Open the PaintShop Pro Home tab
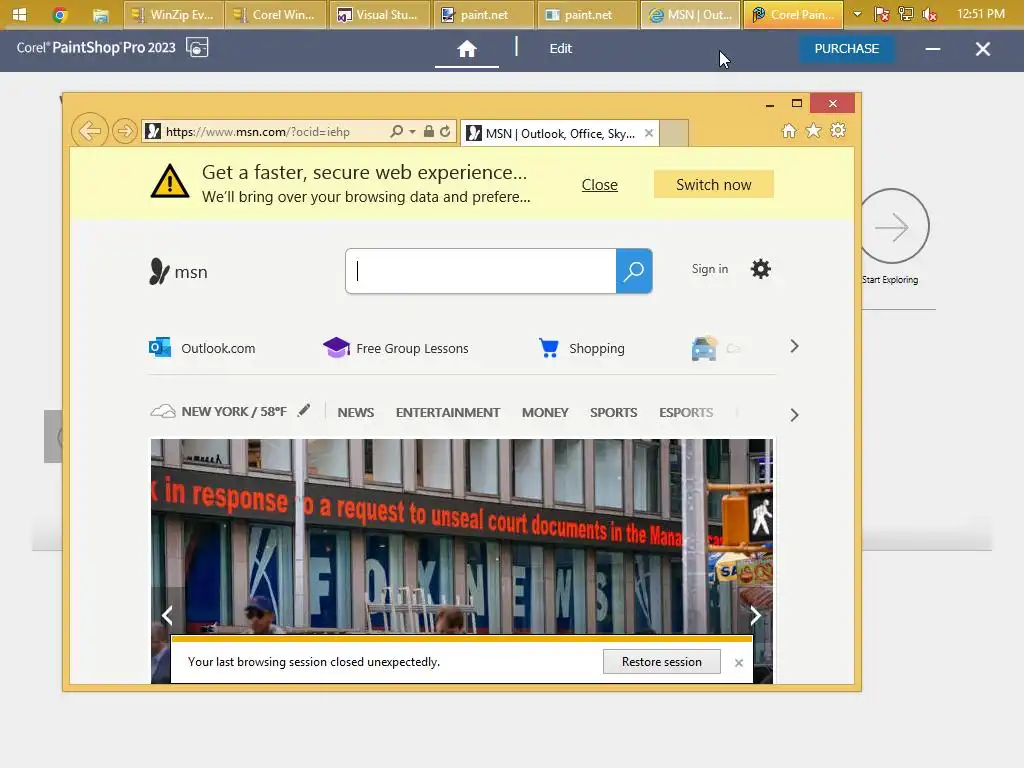Image resolution: width=1024 pixels, height=768 pixels. [467, 48]
